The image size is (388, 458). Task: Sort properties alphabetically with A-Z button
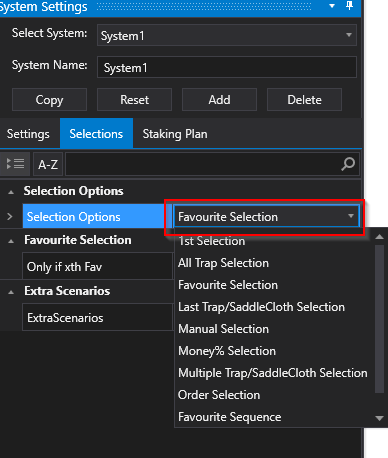48,164
